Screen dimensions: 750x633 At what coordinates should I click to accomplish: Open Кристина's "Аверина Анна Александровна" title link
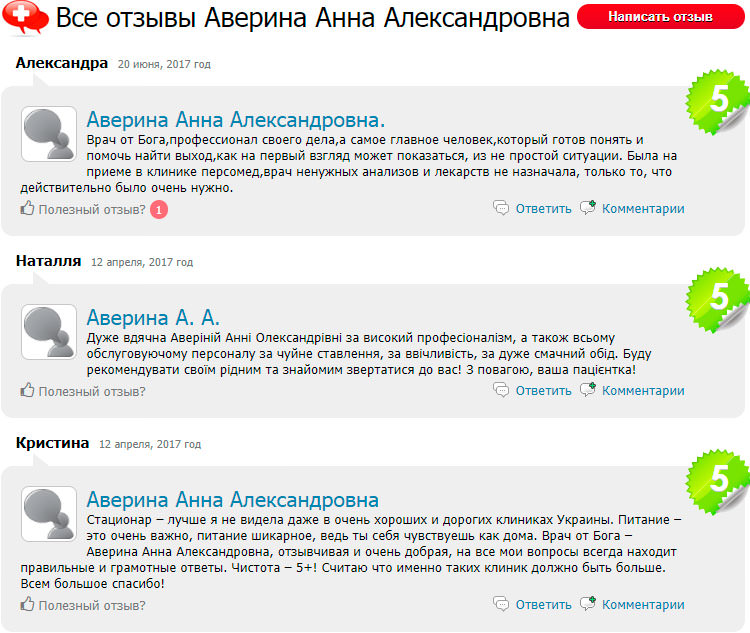pyautogui.click(x=232, y=500)
